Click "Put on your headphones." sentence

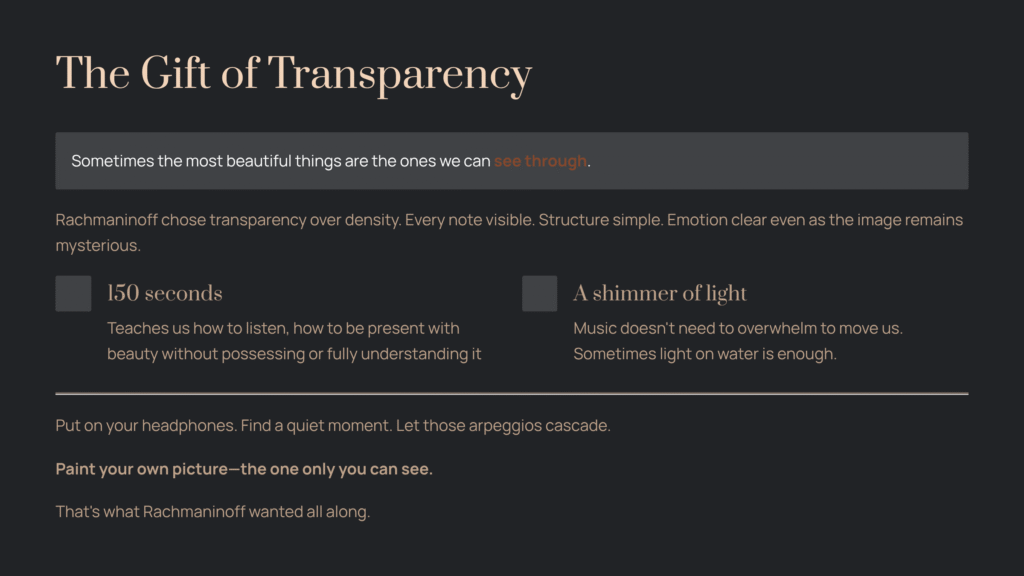tap(146, 426)
